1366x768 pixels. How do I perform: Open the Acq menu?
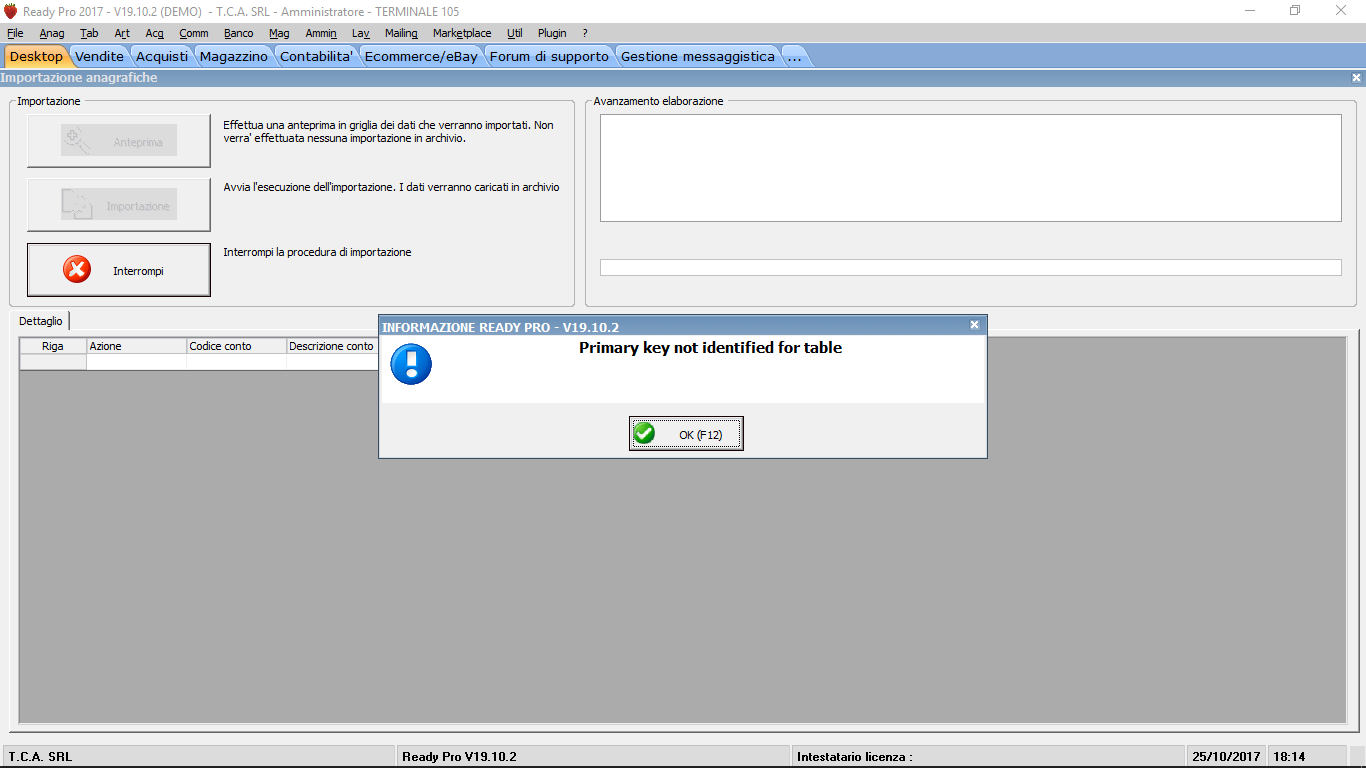click(154, 33)
